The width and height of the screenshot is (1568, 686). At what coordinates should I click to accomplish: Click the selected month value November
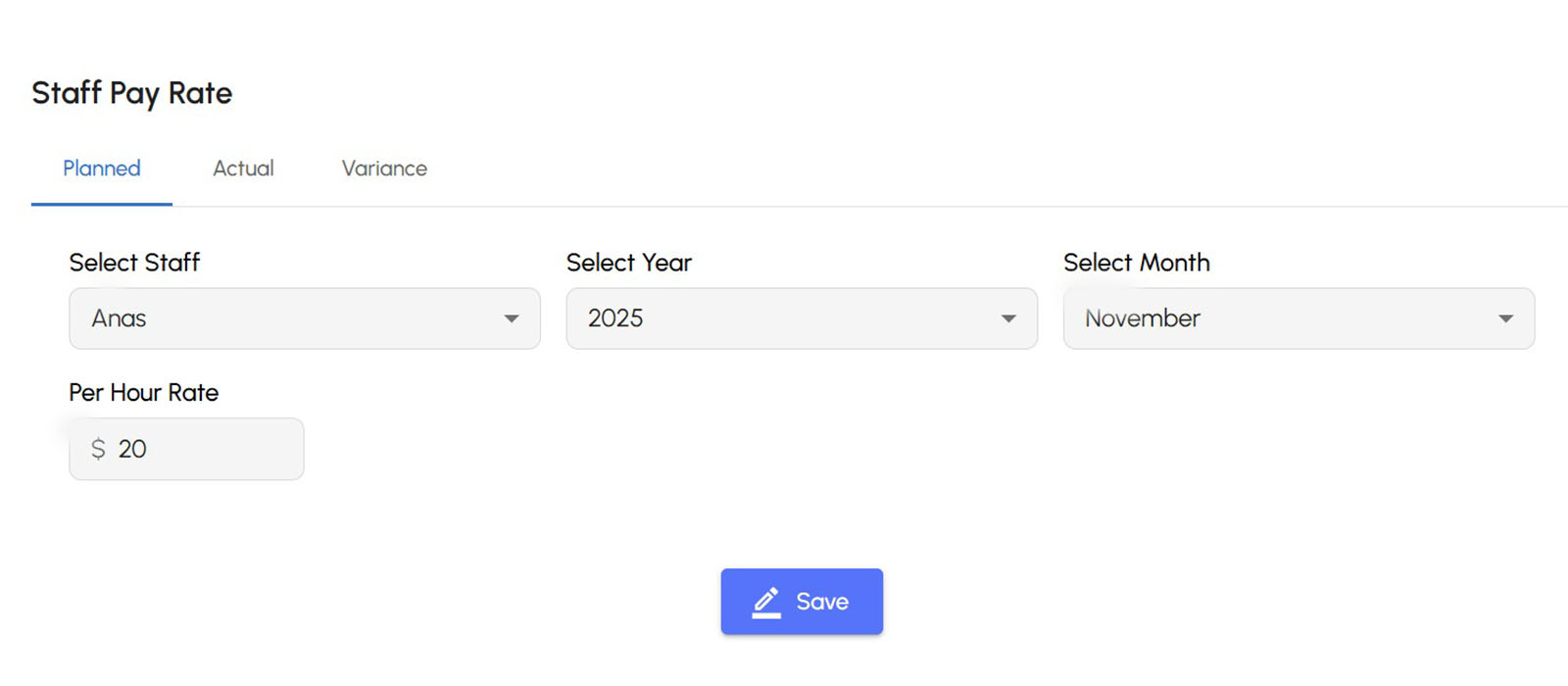click(x=1142, y=318)
